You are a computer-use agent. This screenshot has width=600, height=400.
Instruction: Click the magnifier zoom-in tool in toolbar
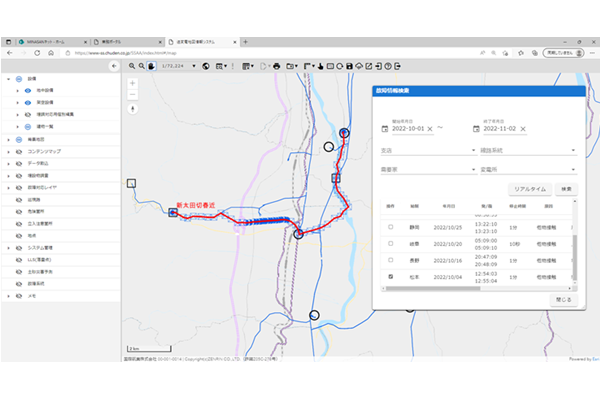coord(131,66)
